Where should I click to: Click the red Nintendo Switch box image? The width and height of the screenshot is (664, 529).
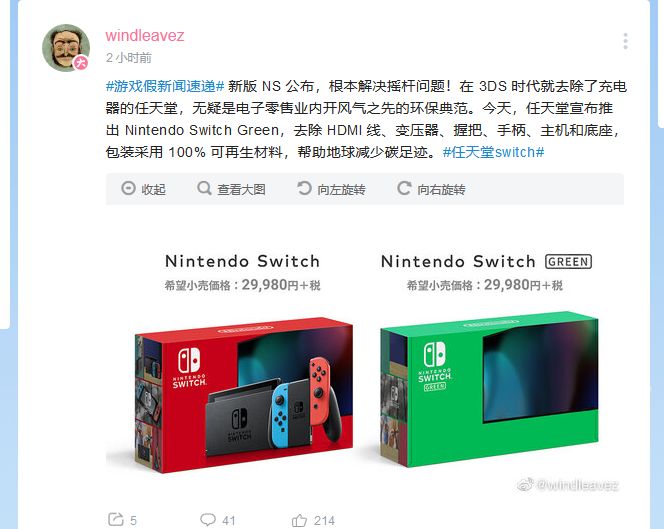pos(243,395)
